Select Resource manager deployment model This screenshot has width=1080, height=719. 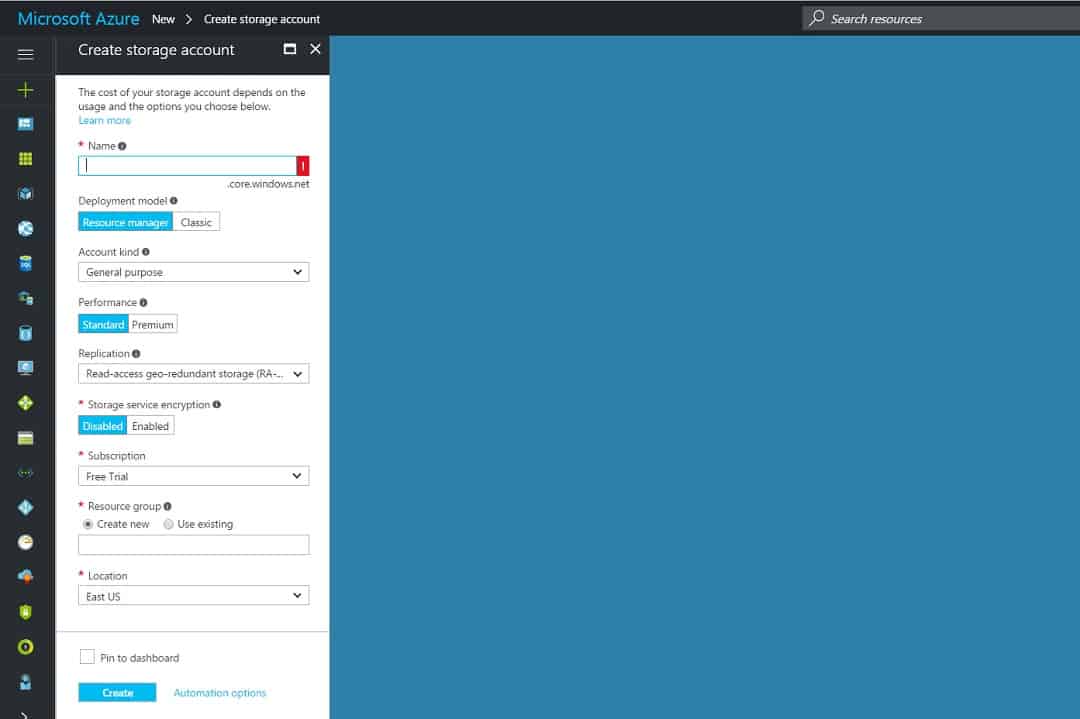(x=125, y=222)
